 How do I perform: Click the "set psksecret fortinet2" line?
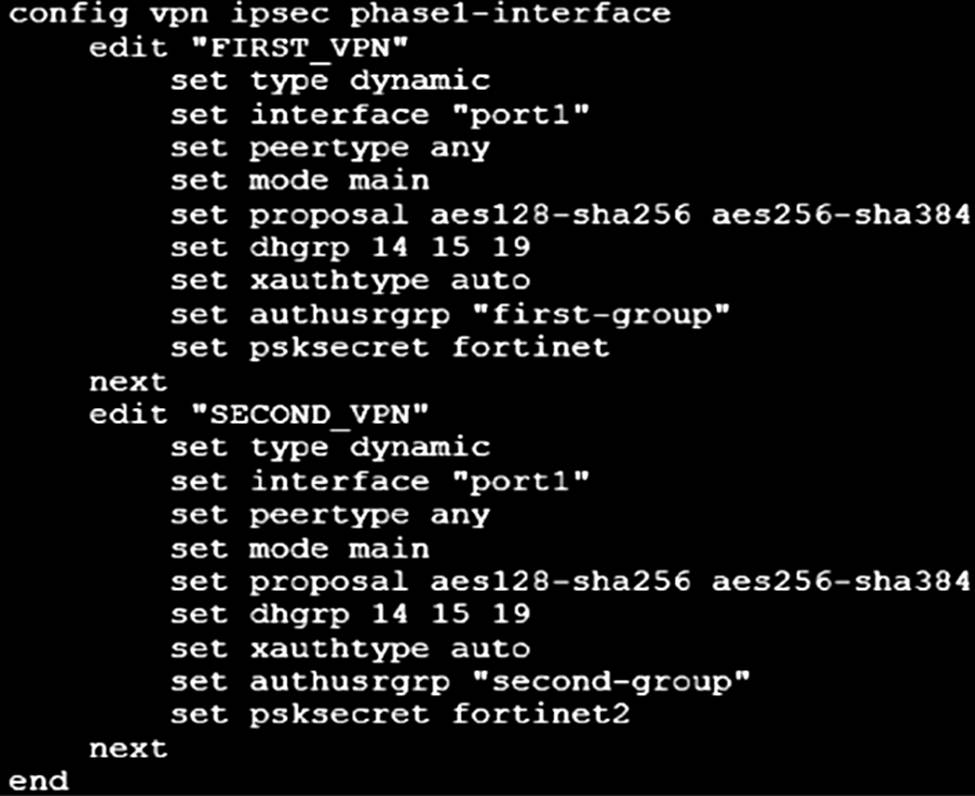coord(400,715)
